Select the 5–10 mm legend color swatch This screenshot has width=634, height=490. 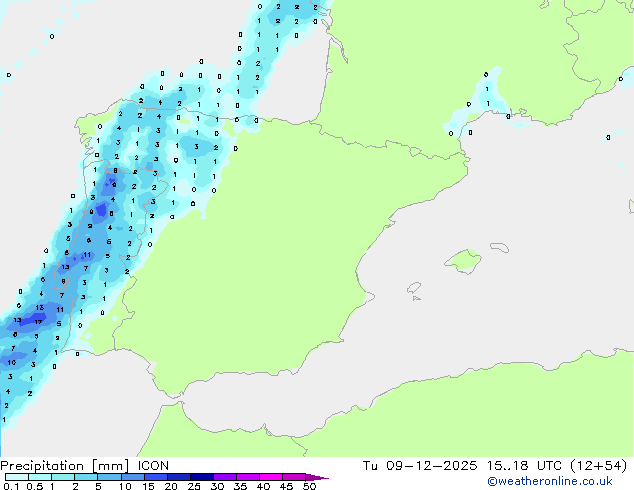point(109,477)
